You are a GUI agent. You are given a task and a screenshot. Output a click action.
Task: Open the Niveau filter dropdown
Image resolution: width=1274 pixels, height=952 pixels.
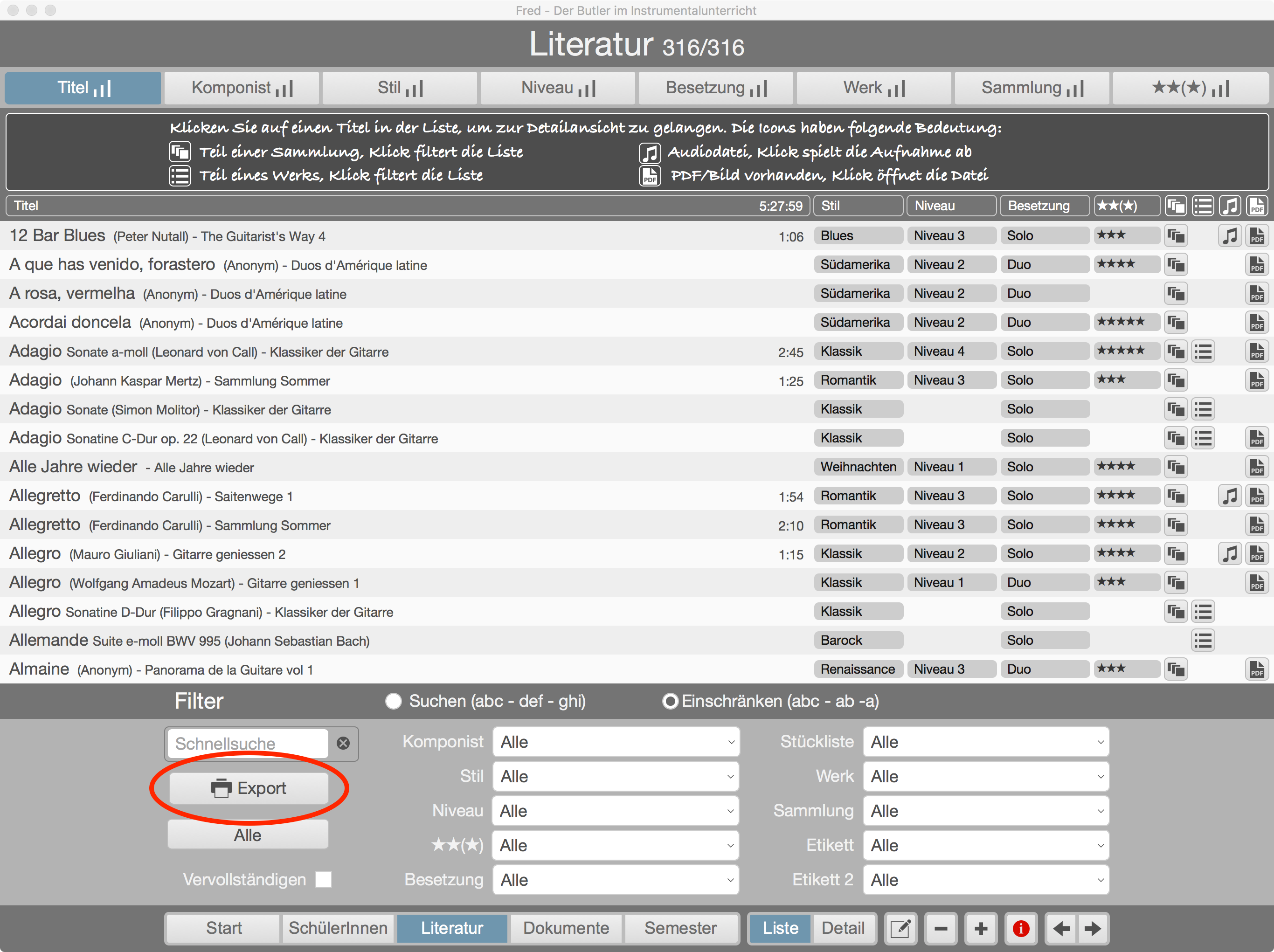616,811
